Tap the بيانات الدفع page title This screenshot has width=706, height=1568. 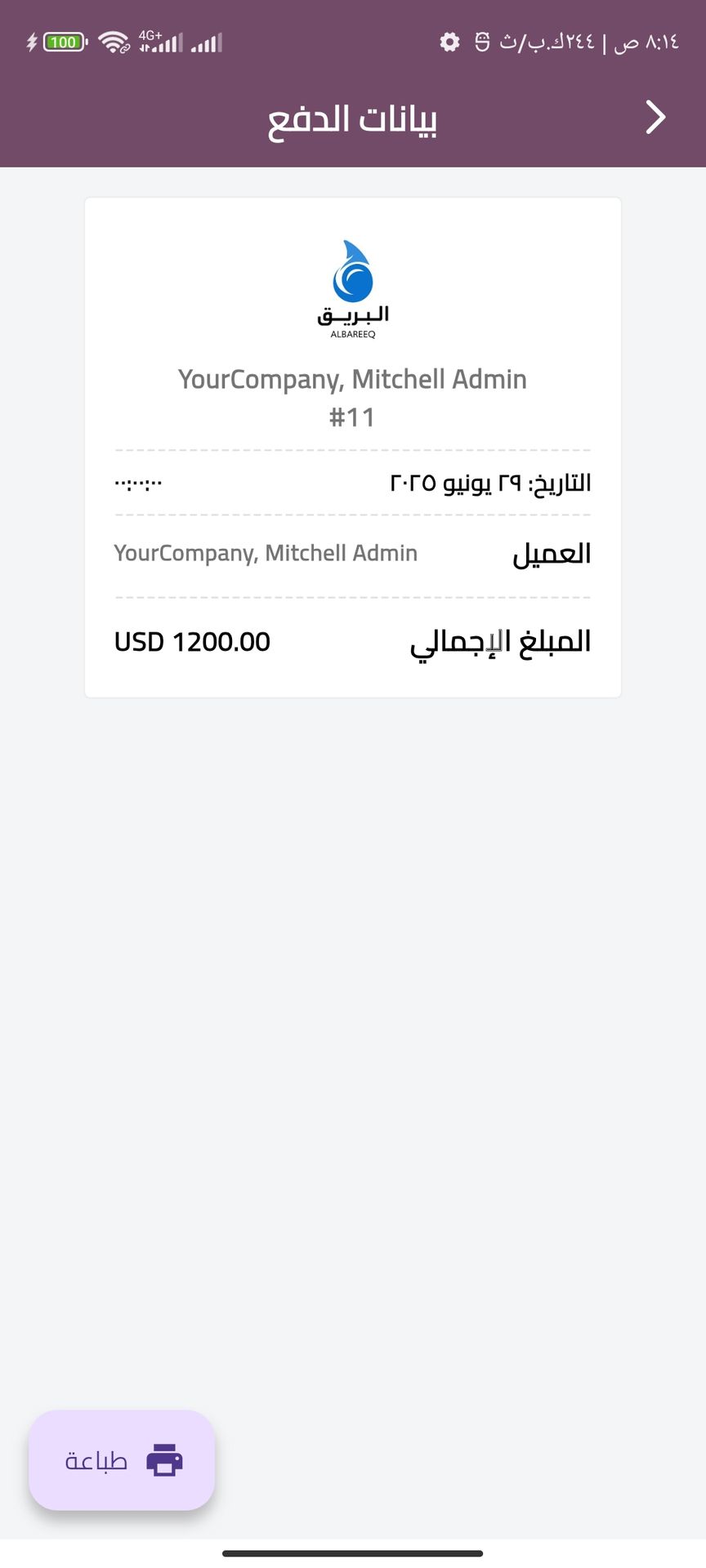point(352,119)
